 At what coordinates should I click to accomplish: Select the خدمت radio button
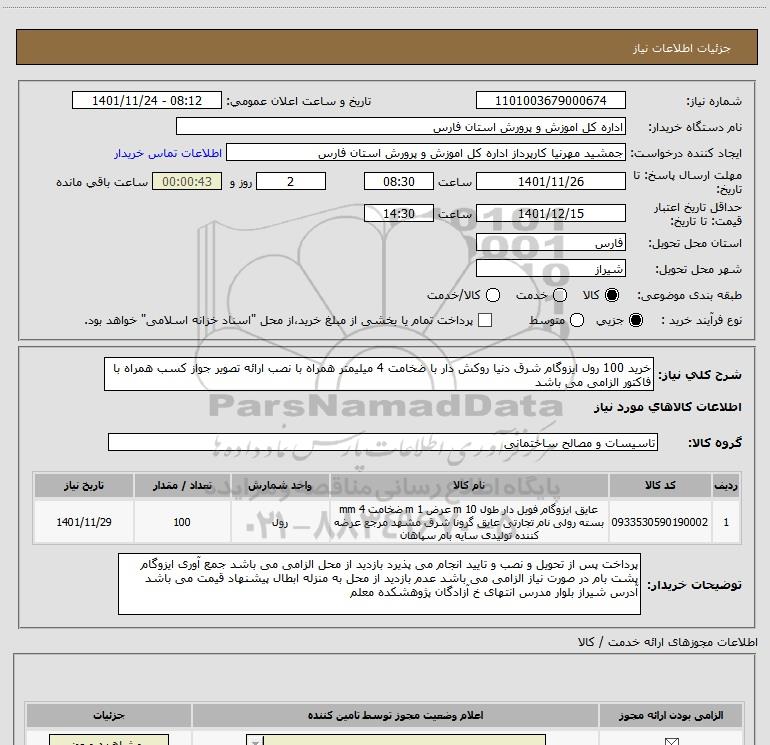point(560,295)
